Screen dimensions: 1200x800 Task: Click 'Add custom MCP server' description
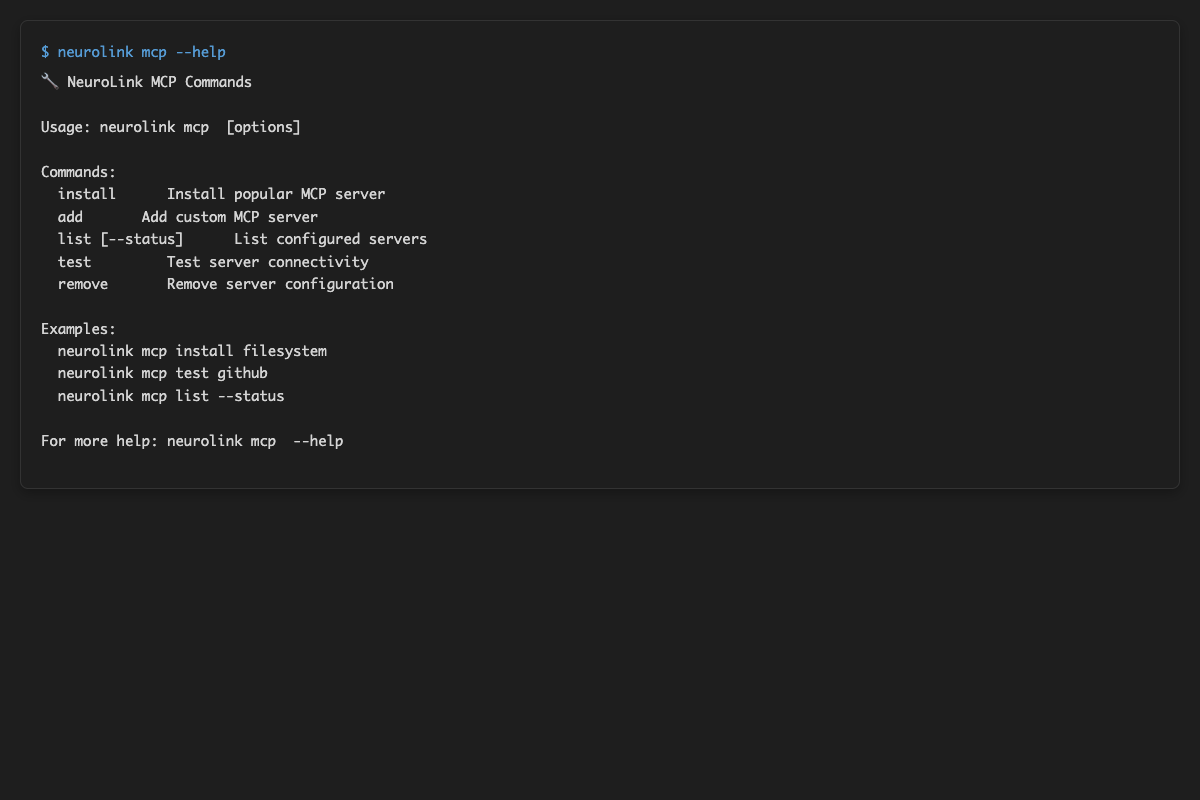coord(230,217)
